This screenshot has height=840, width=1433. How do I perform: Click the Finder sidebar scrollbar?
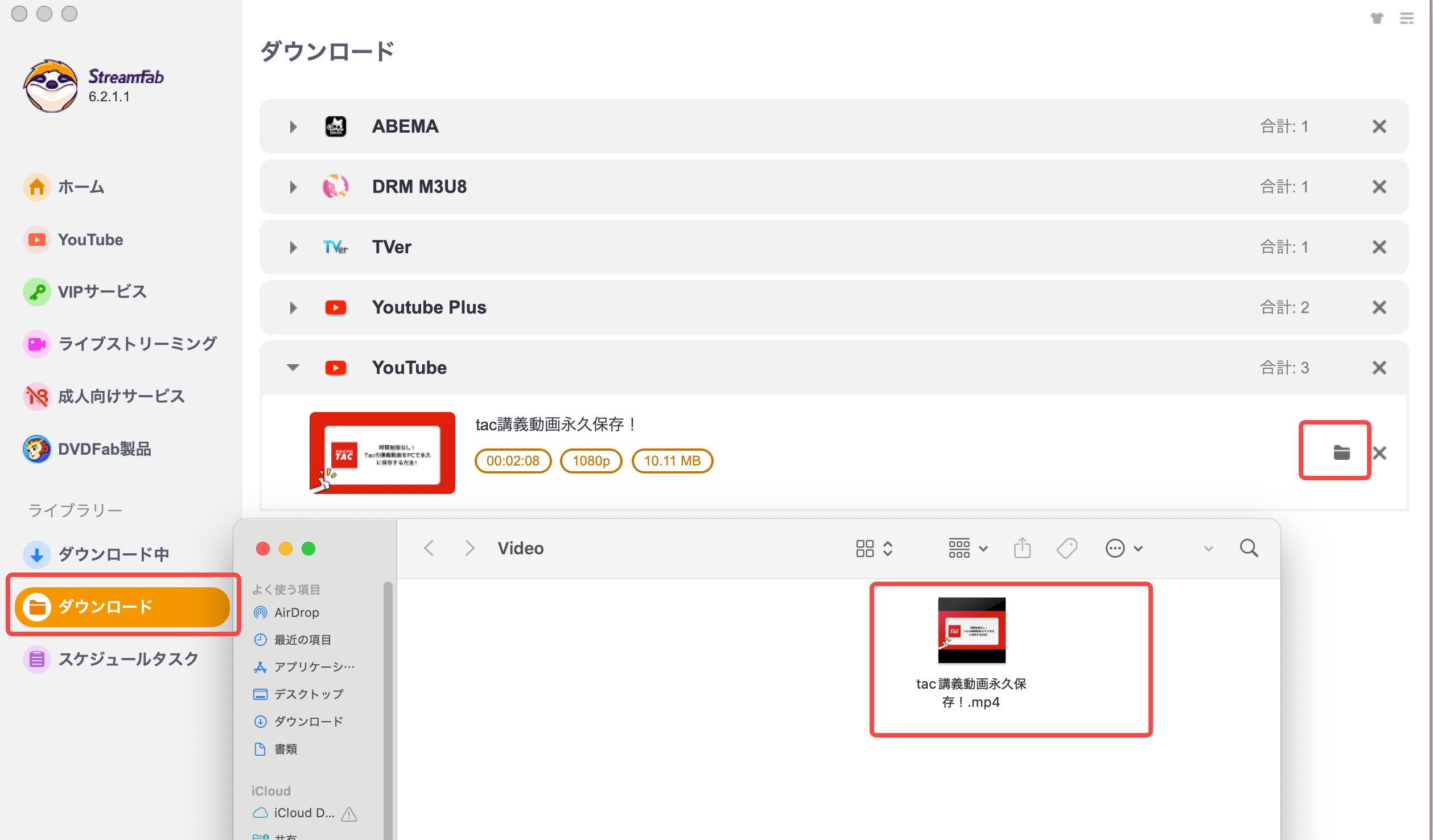point(388,710)
